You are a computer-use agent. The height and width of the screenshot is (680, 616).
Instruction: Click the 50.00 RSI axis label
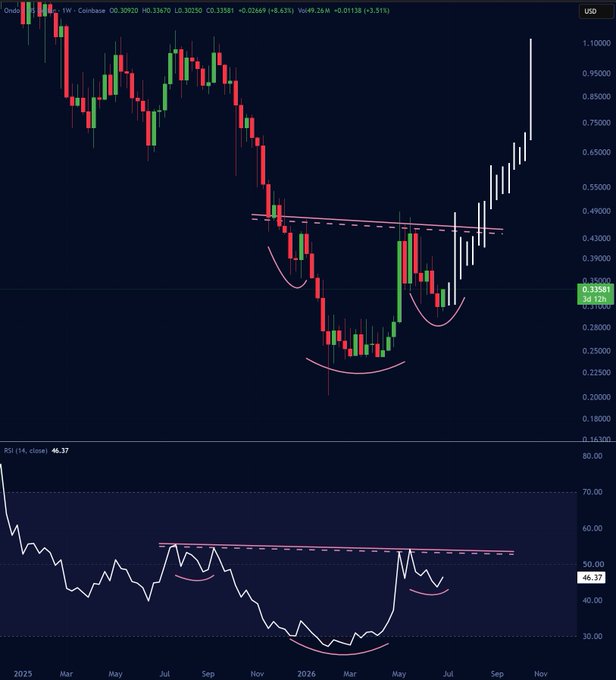tap(593, 565)
